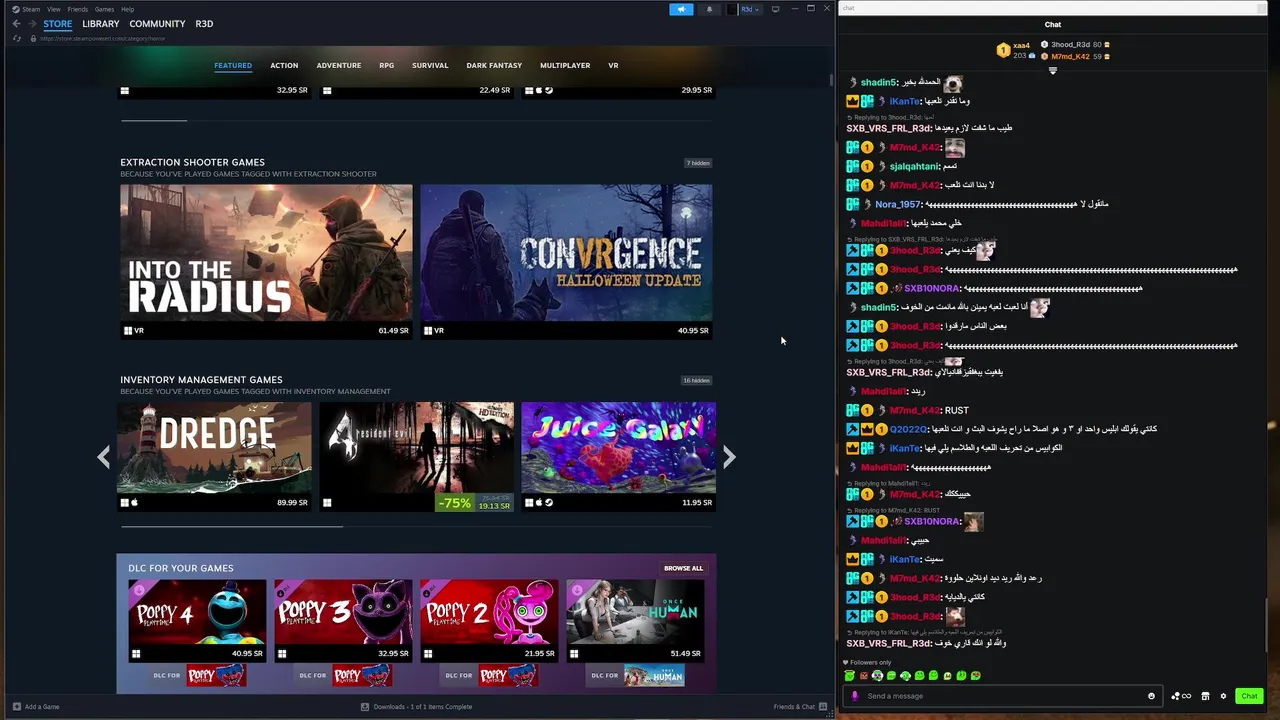Screen dimensions: 1280x720
Task: Show next inventory management games
Action: (729, 457)
